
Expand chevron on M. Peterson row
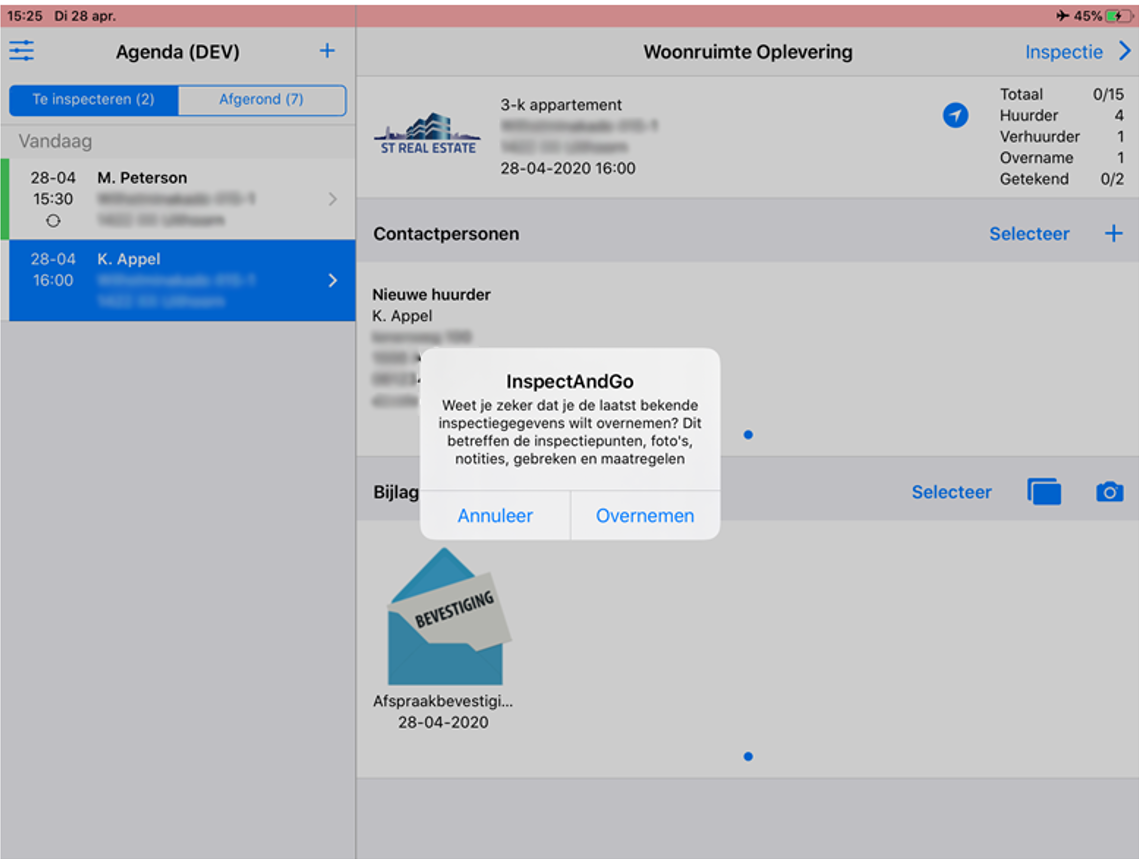click(x=333, y=199)
